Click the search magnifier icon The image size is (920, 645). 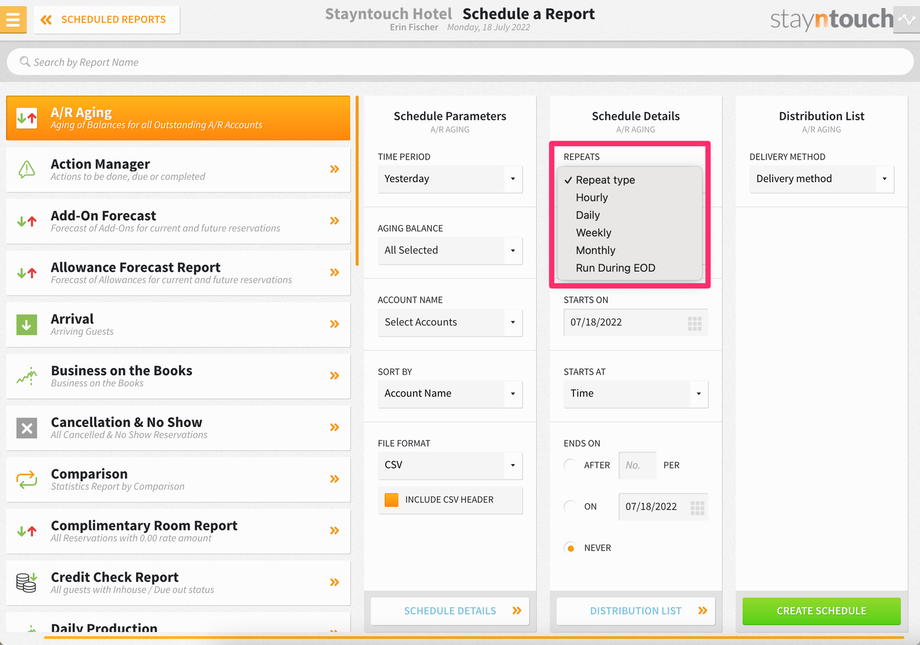25,62
